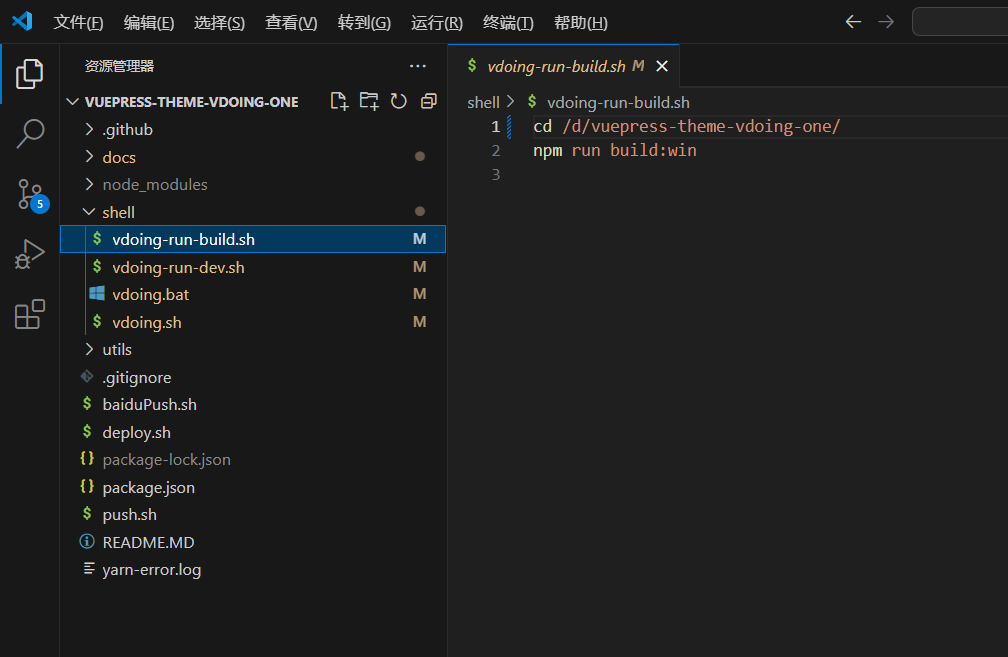The width and height of the screenshot is (1008, 657).
Task: Open the 查看(V) menu
Action: coord(291,22)
